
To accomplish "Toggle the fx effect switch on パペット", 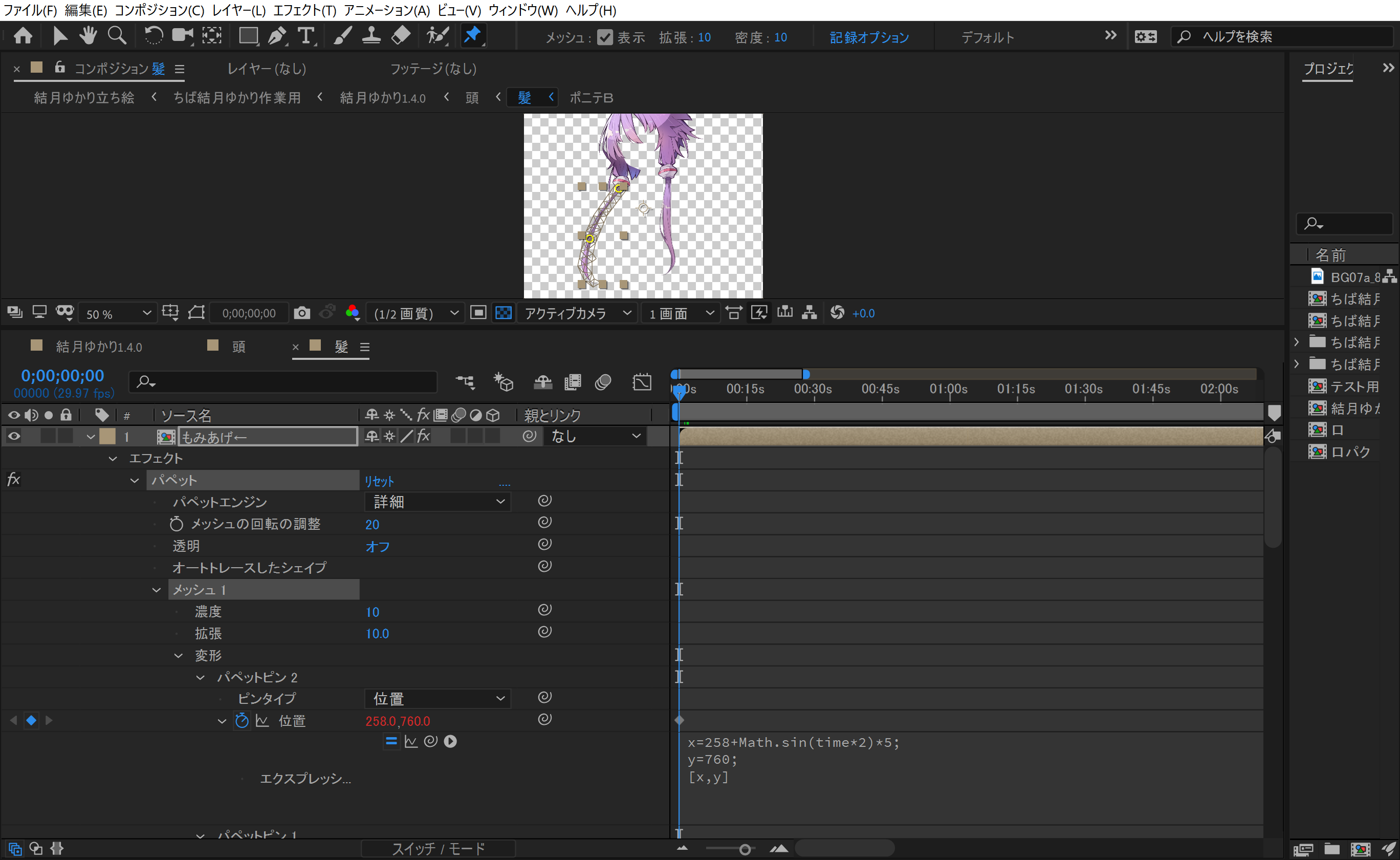I will point(14,480).
